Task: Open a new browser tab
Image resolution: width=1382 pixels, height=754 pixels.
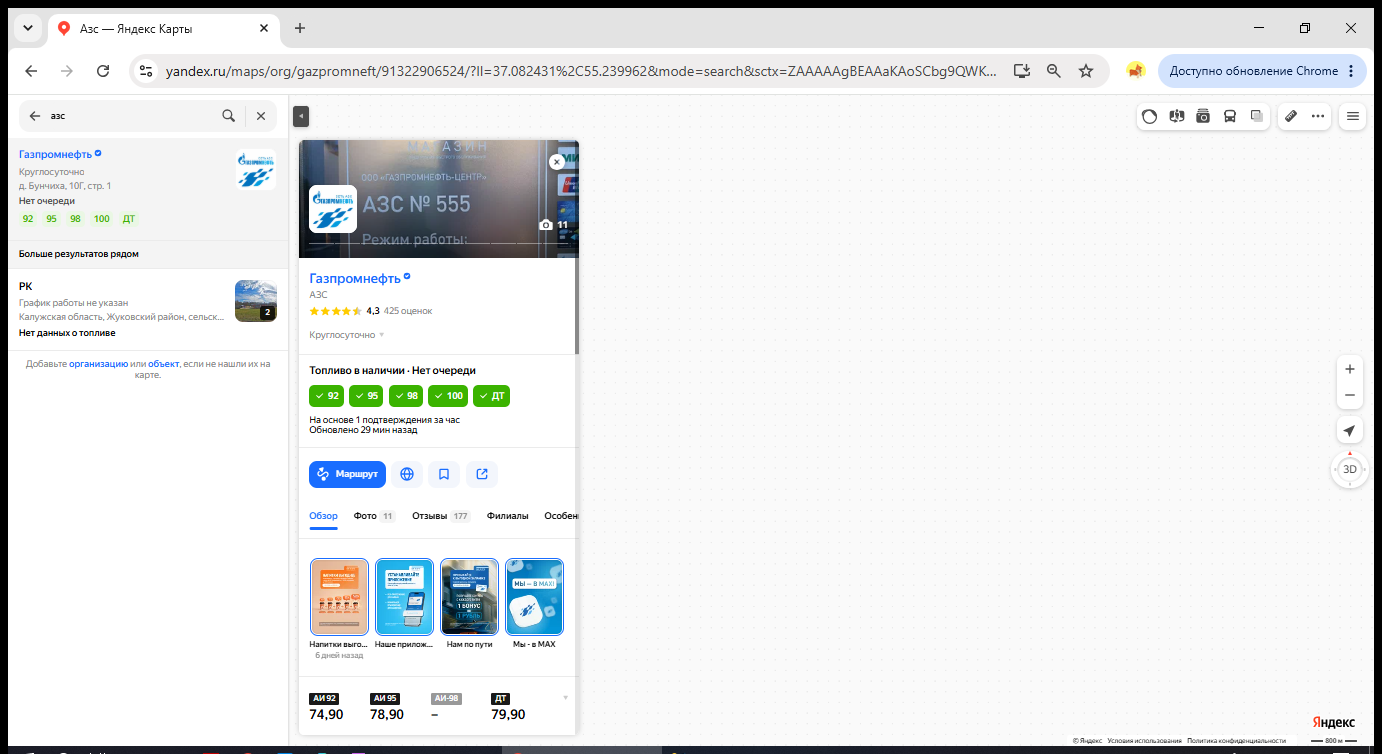Action: tap(300, 28)
